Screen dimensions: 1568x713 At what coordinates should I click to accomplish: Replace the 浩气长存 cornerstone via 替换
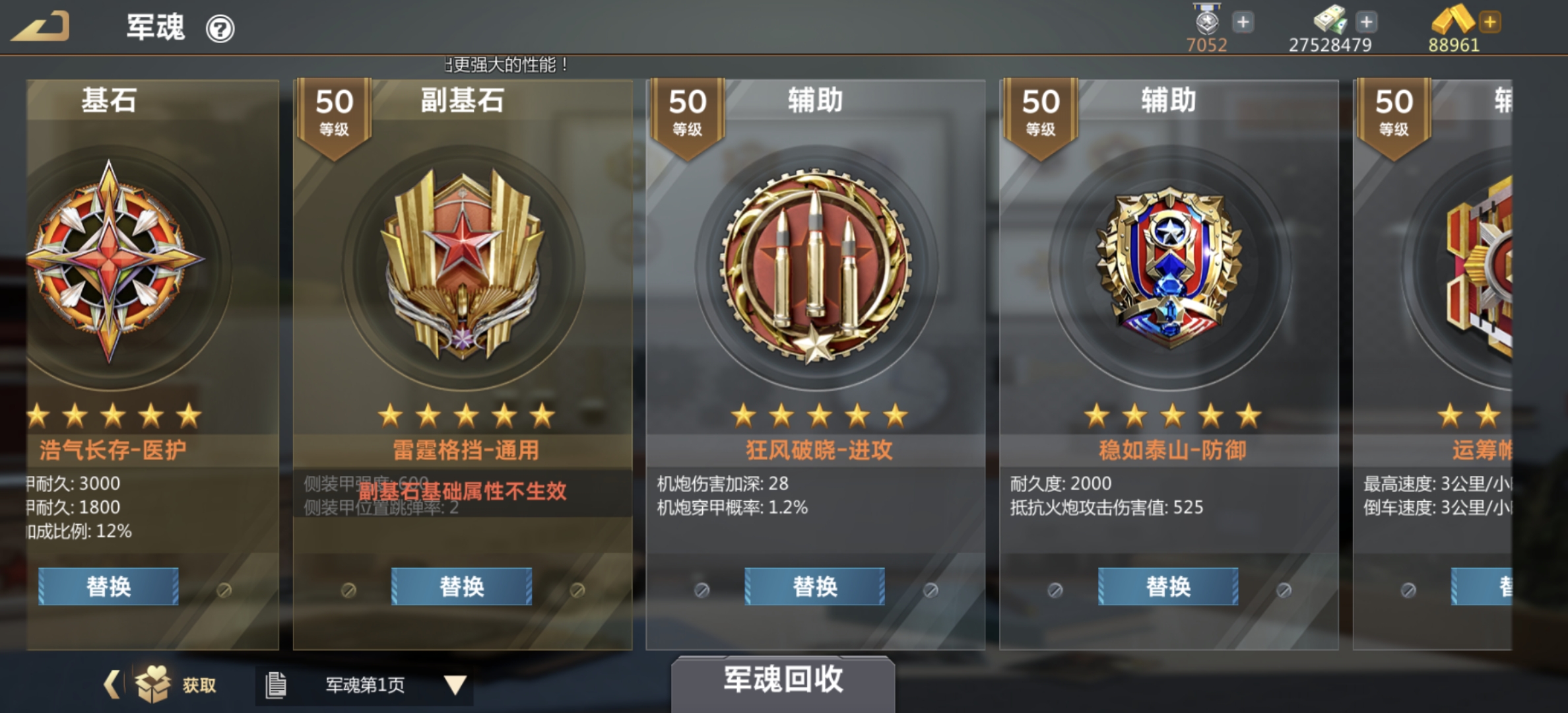[108, 586]
